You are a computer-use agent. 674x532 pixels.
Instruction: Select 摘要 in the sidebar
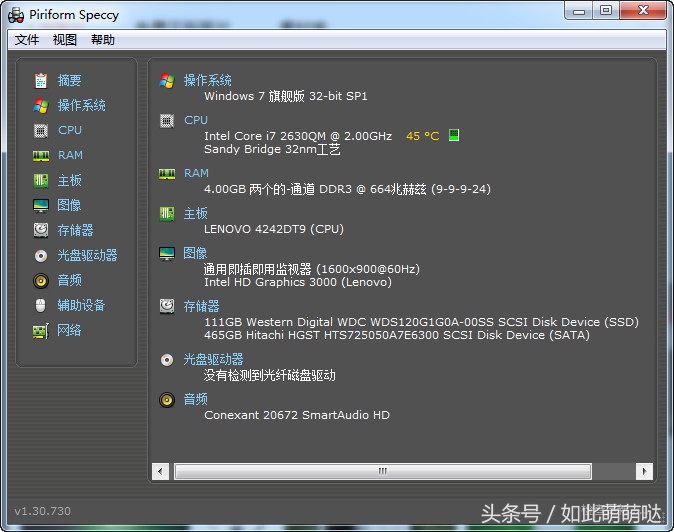click(x=70, y=80)
